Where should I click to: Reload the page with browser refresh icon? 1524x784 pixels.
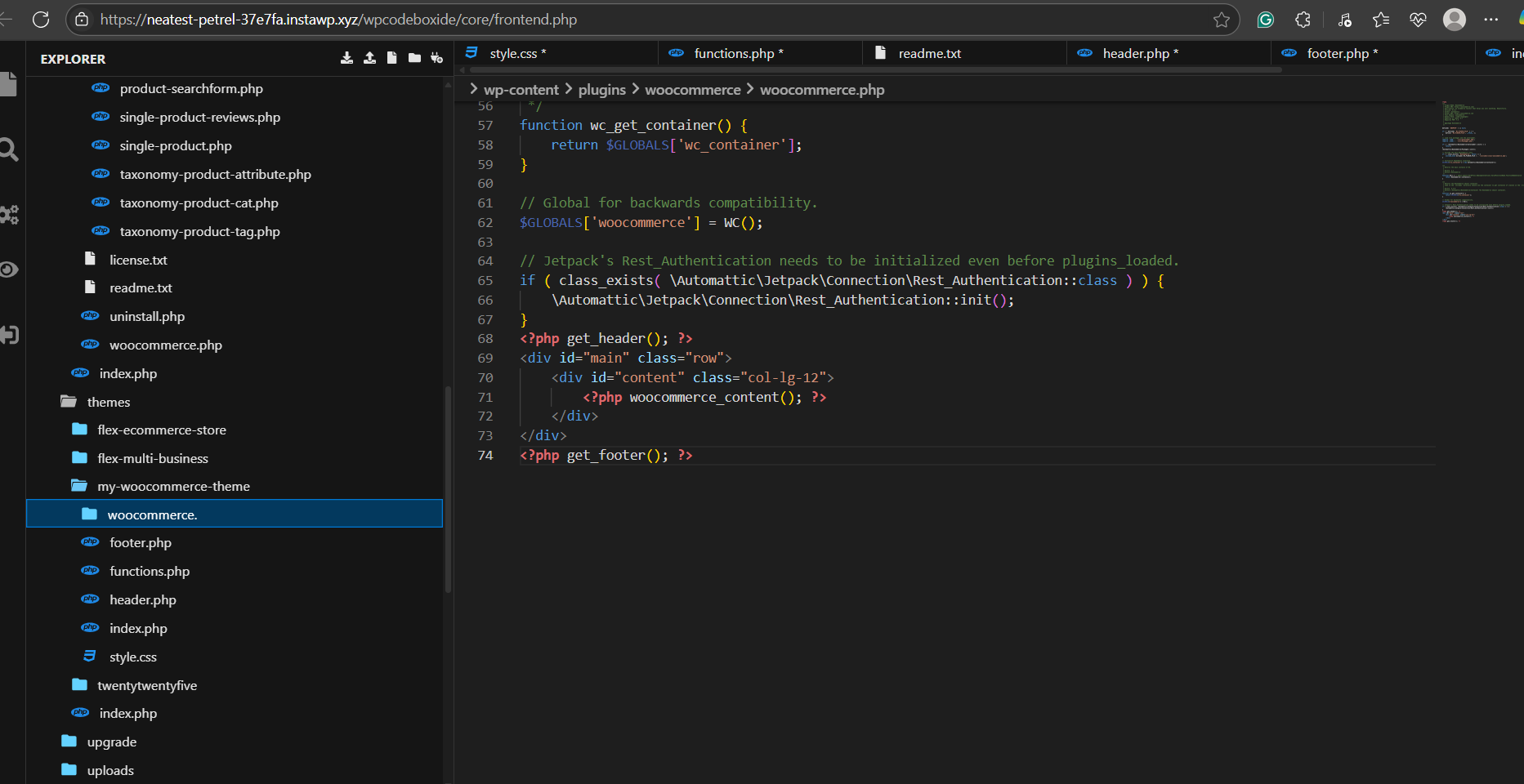point(41,20)
